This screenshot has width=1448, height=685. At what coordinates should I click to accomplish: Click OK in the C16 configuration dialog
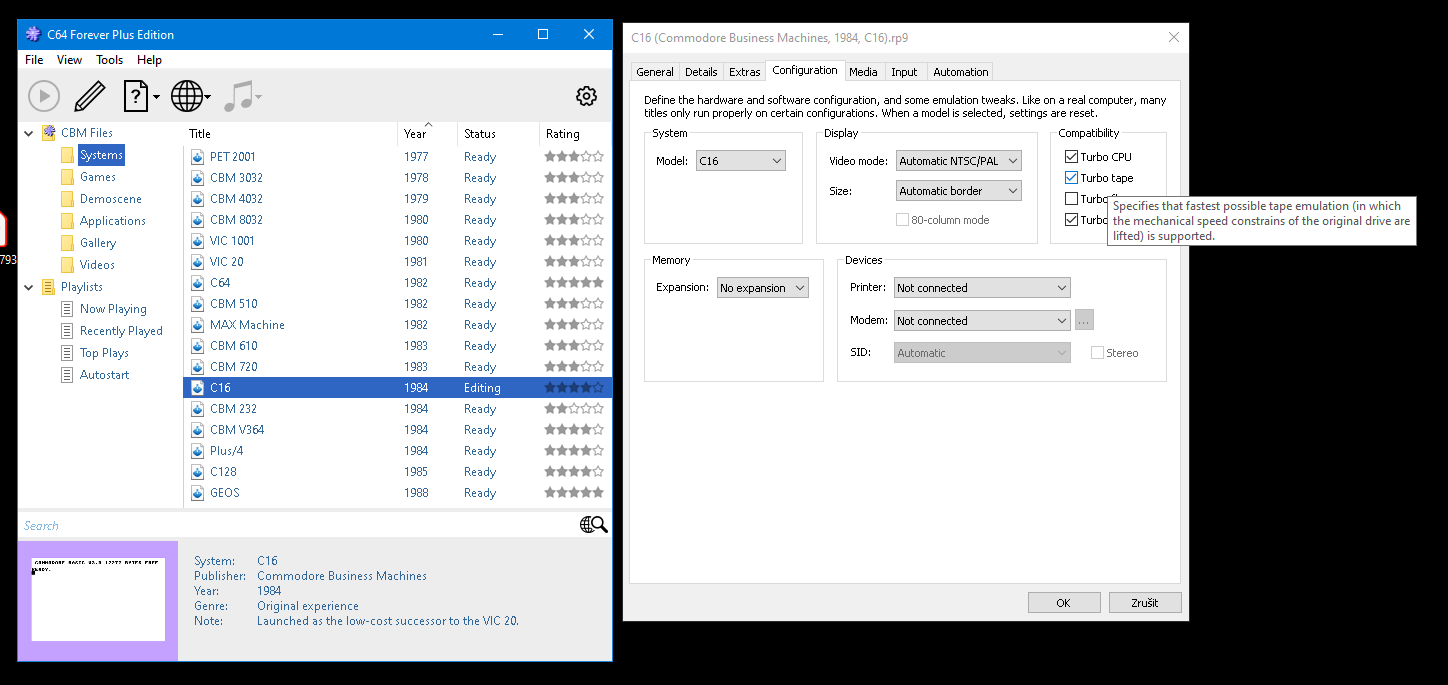(x=1063, y=603)
